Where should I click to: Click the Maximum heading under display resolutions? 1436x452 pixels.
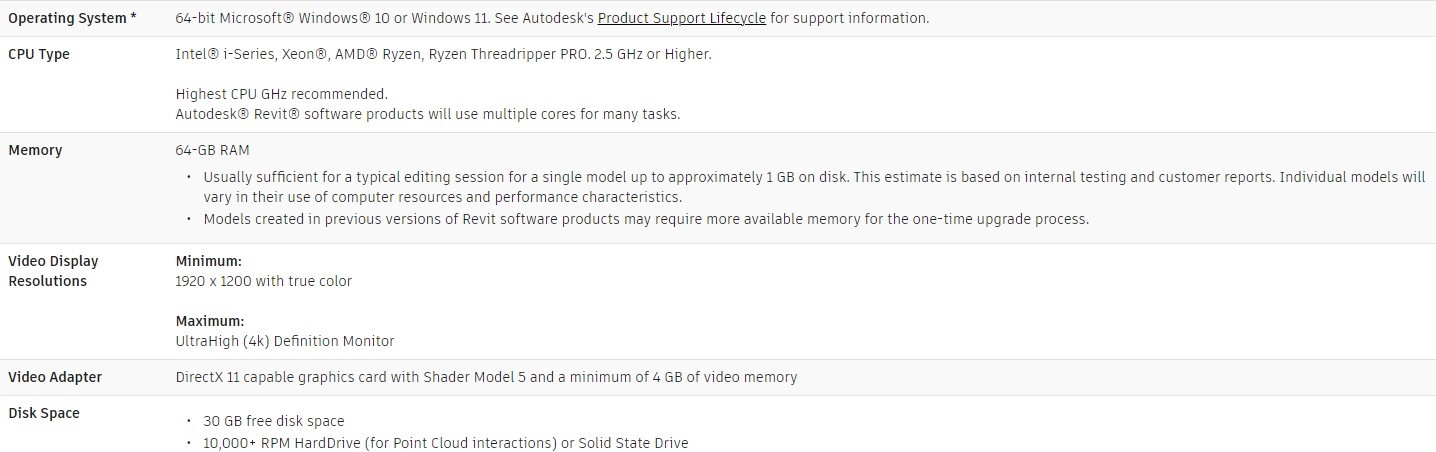pos(210,321)
